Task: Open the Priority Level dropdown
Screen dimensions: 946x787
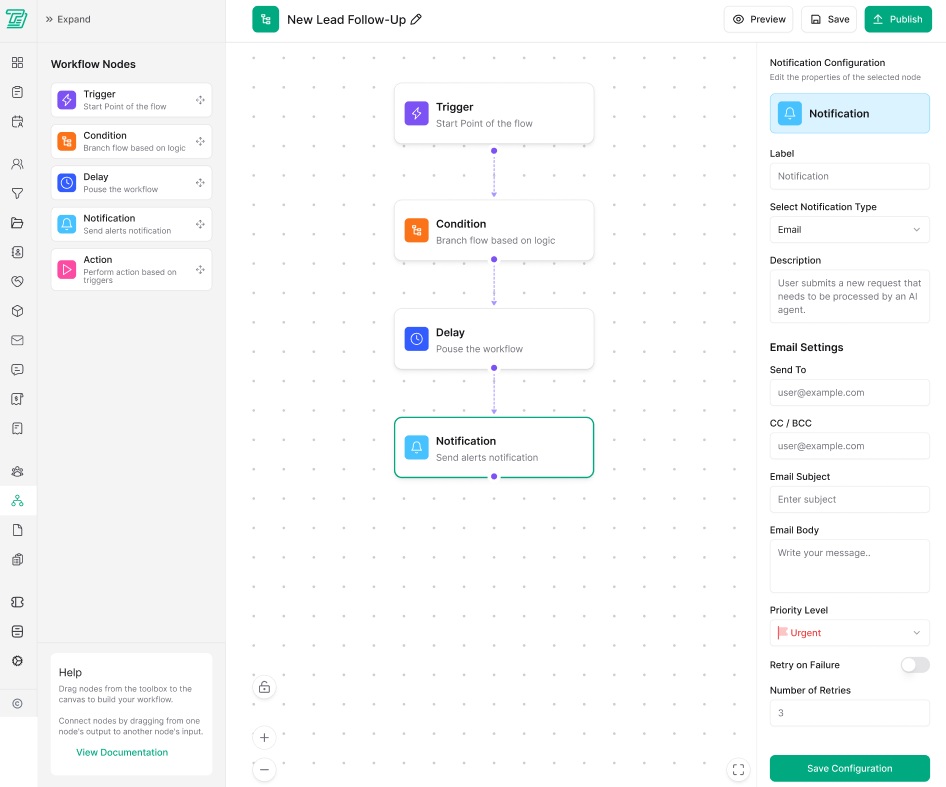Action: pos(849,633)
